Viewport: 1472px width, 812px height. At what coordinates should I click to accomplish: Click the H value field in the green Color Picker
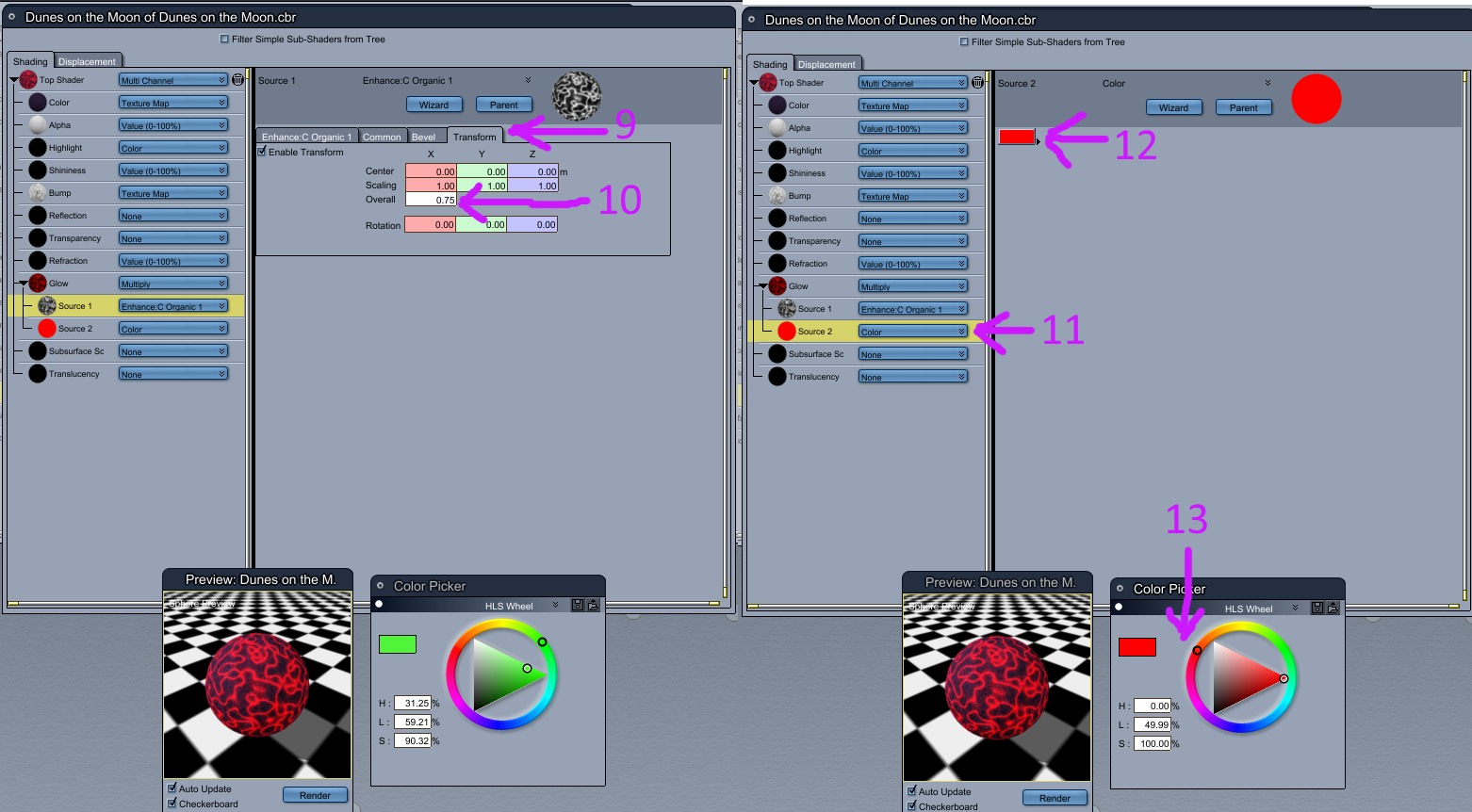pyautogui.click(x=413, y=703)
